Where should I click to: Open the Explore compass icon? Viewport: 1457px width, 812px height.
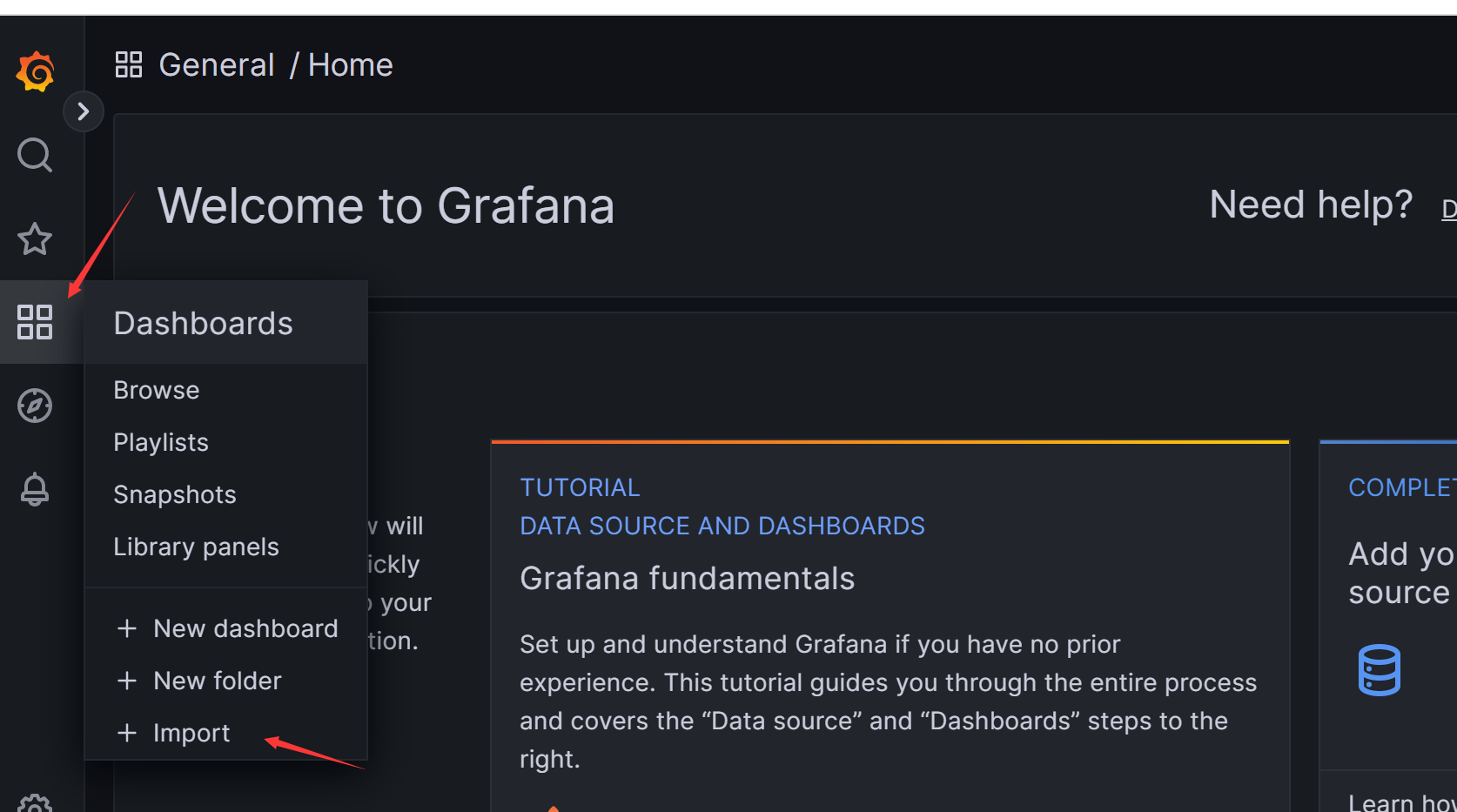coord(35,406)
